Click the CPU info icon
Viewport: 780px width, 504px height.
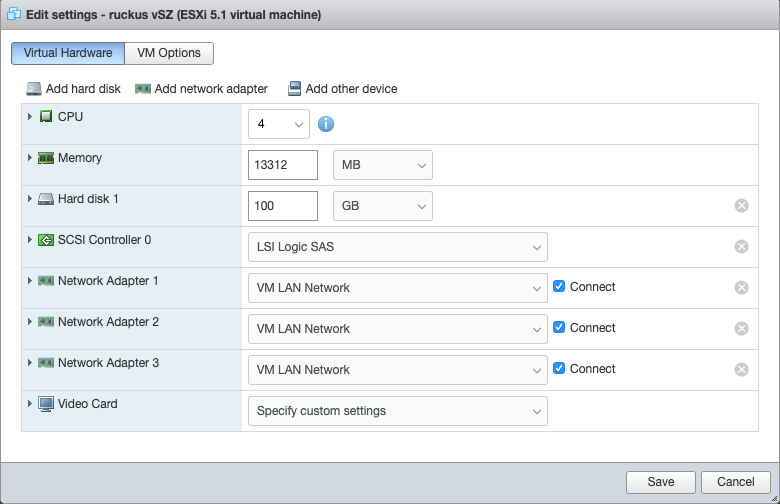[326, 124]
